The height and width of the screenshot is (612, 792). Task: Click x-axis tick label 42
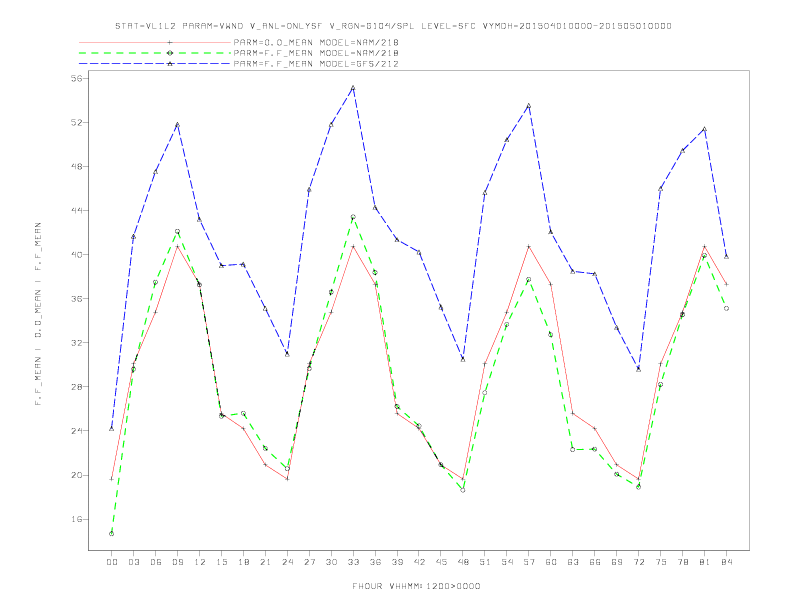(419, 562)
